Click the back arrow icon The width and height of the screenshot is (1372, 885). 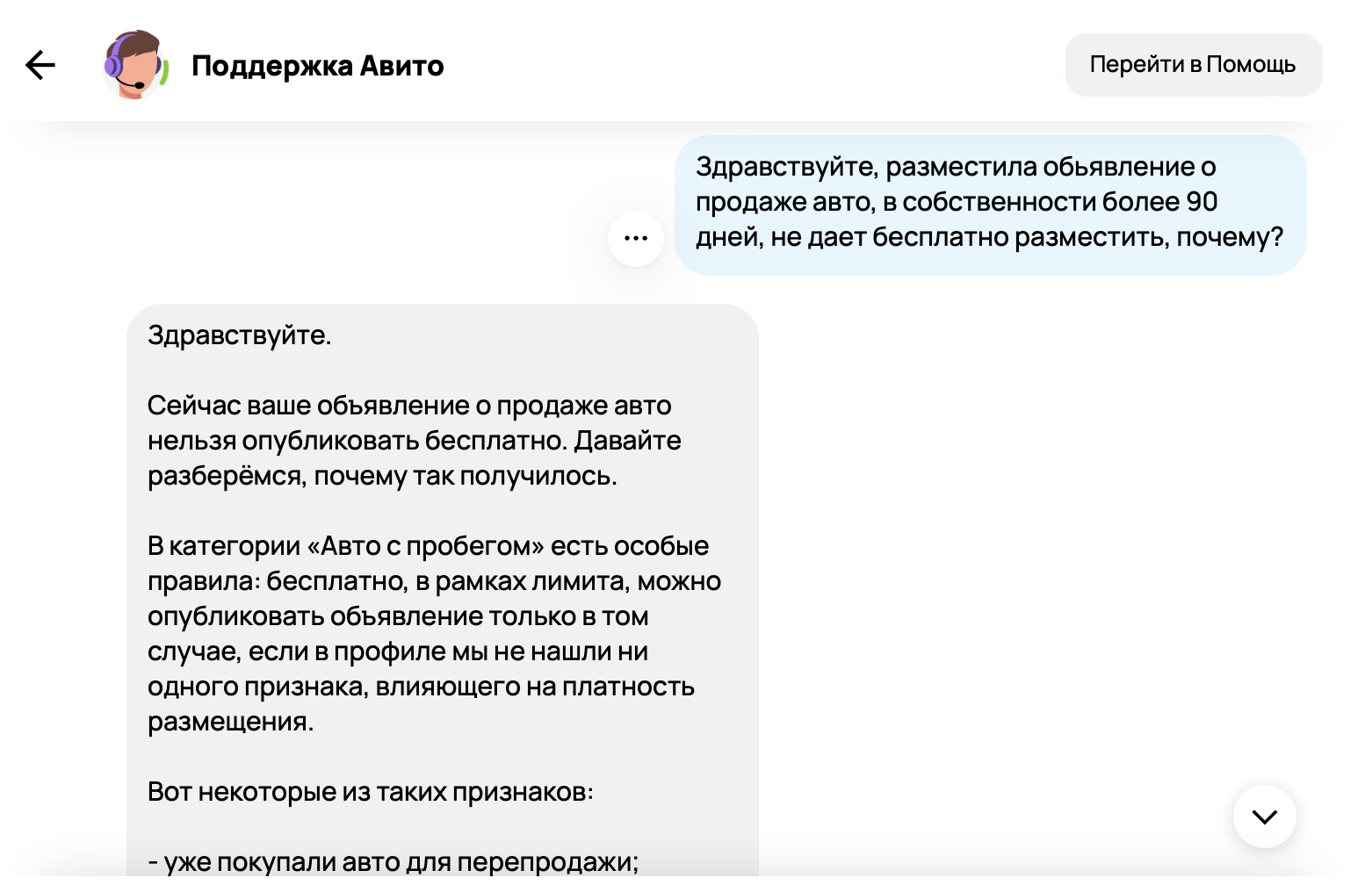coord(40,65)
